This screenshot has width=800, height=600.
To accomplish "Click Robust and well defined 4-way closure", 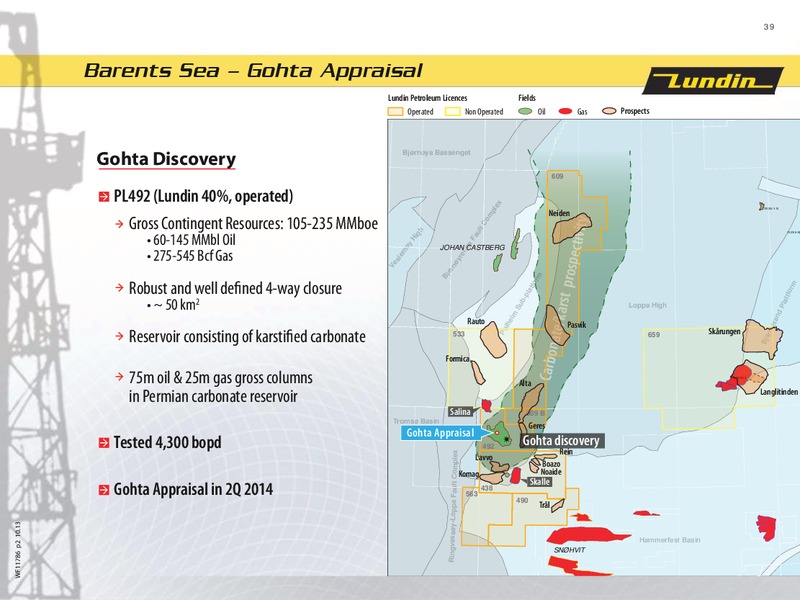I will [x=235, y=288].
